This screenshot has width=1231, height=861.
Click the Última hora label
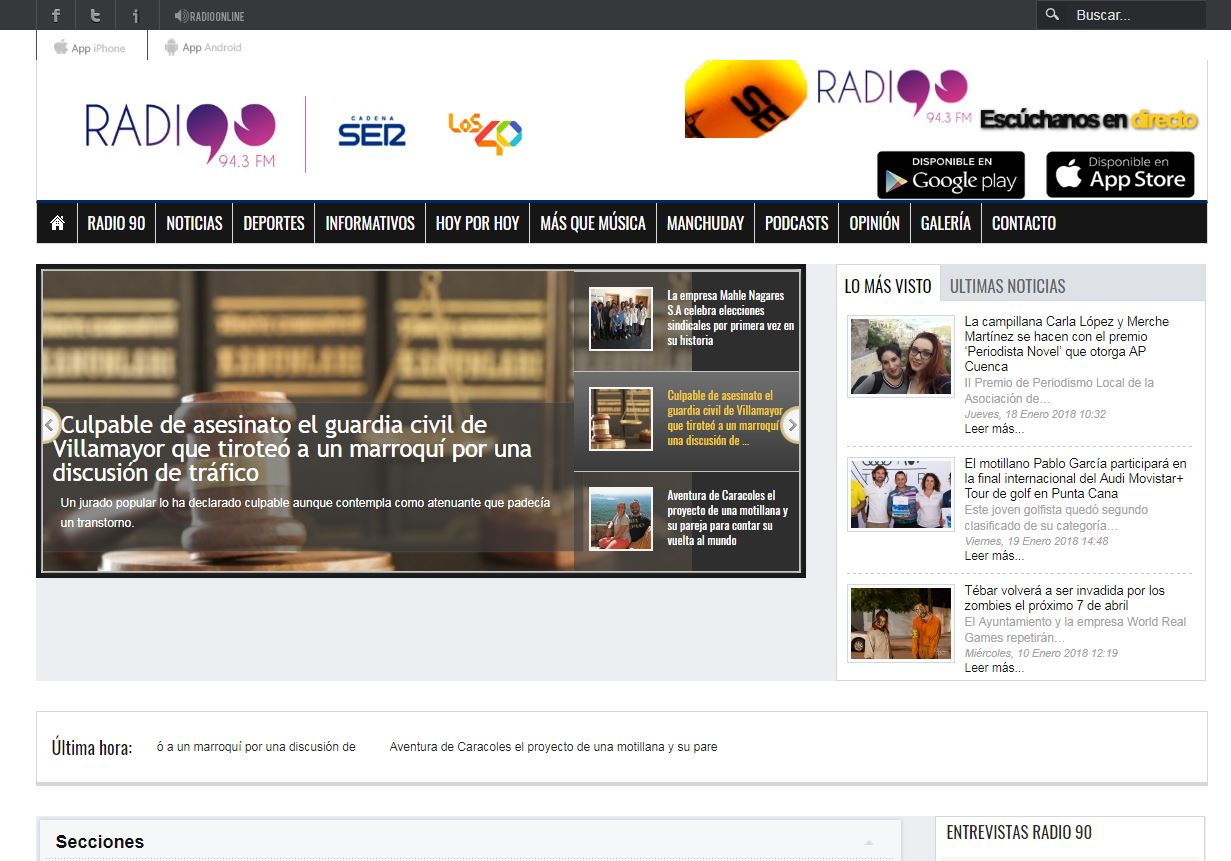92,748
